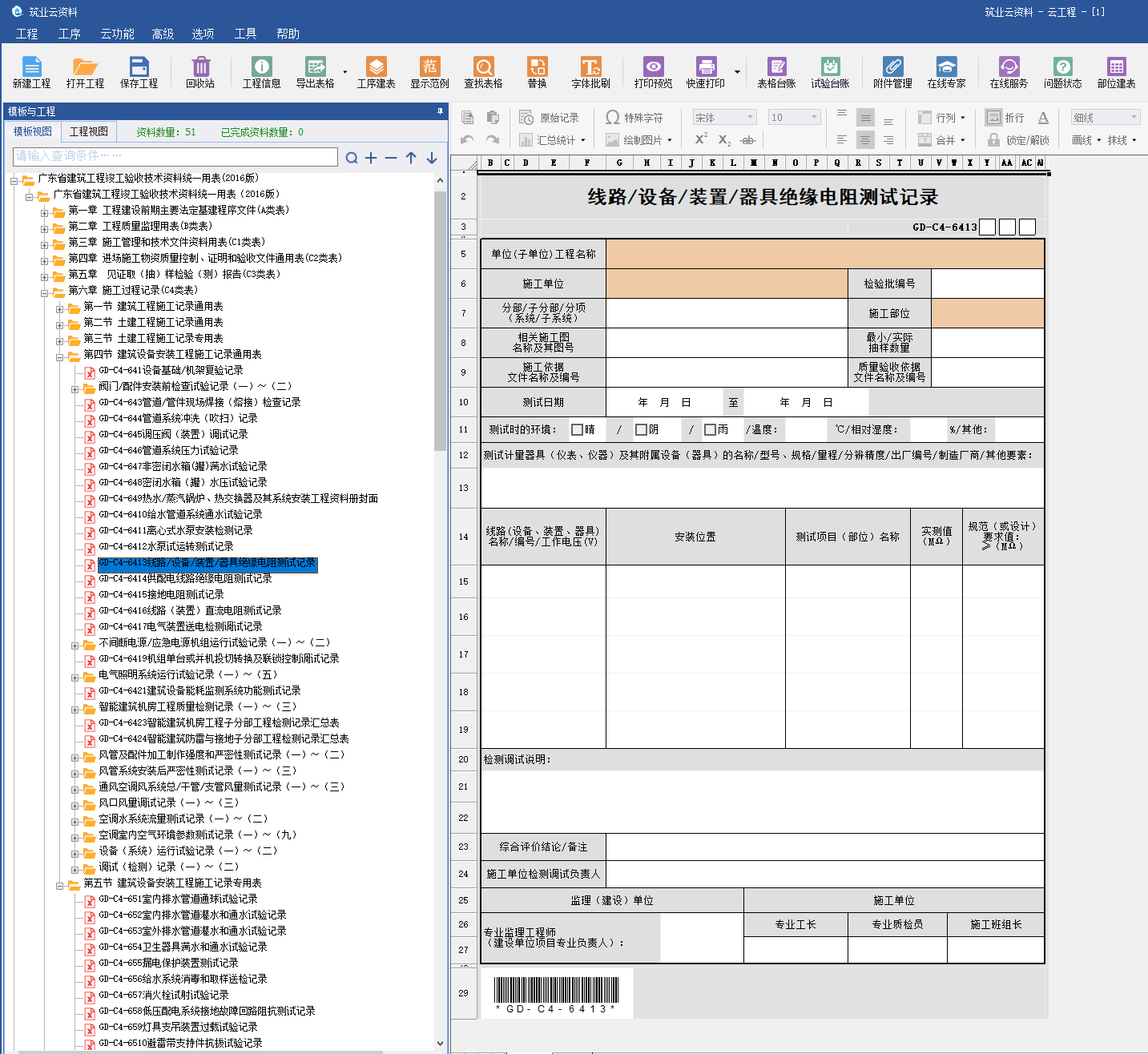Click the search magnifier beside query box
The height and width of the screenshot is (1054, 1148).
[352, 158]
